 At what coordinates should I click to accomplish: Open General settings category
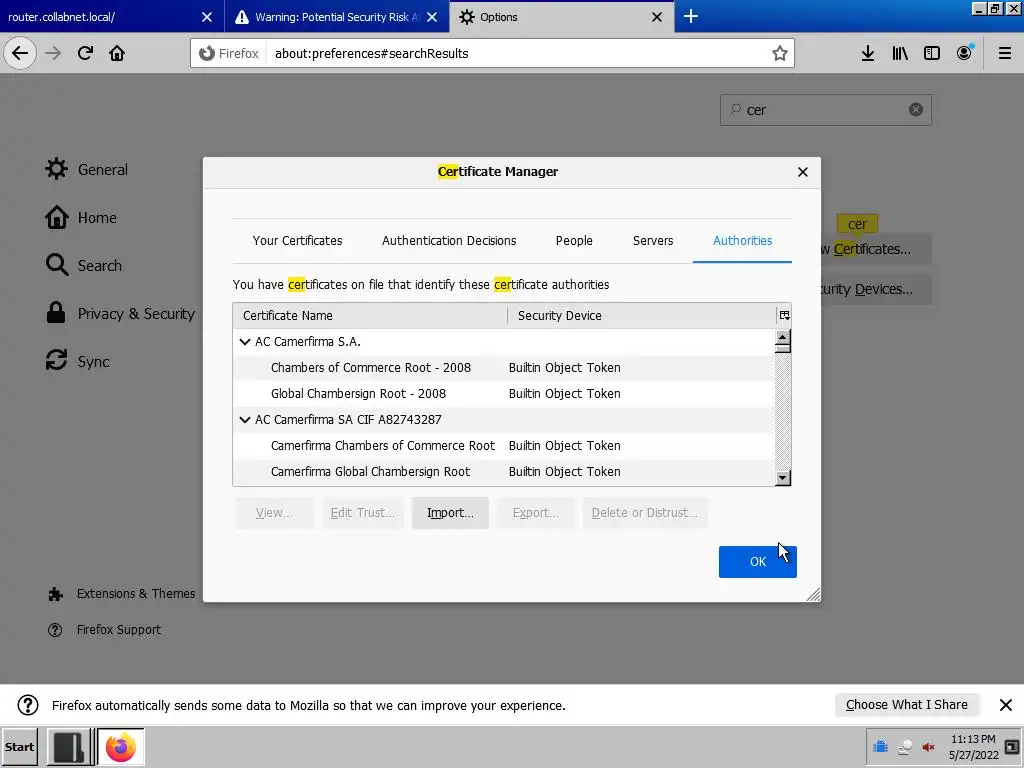(86, 169)
